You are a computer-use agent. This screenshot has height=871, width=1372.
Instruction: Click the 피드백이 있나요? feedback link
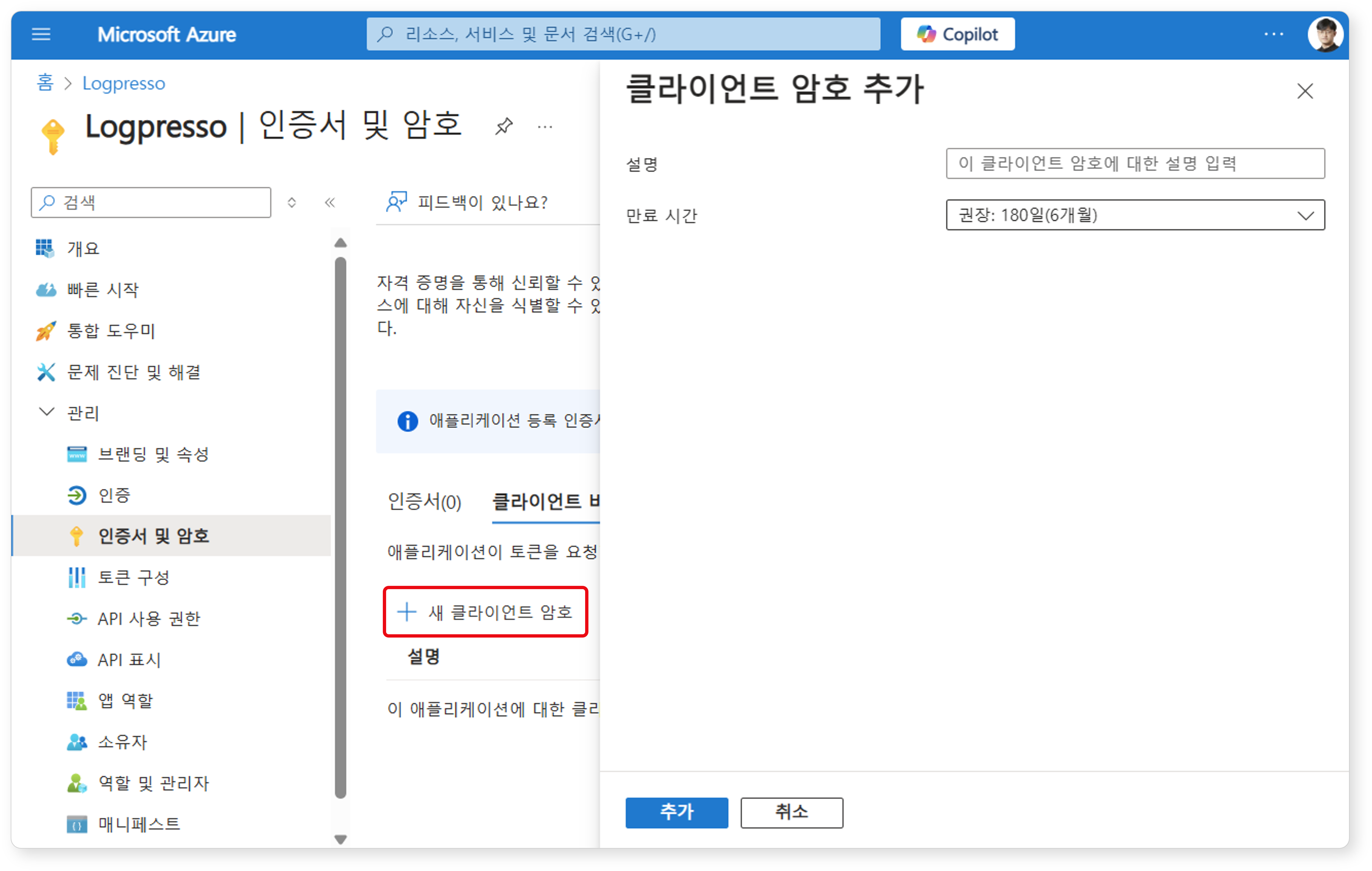pos(467,202)
